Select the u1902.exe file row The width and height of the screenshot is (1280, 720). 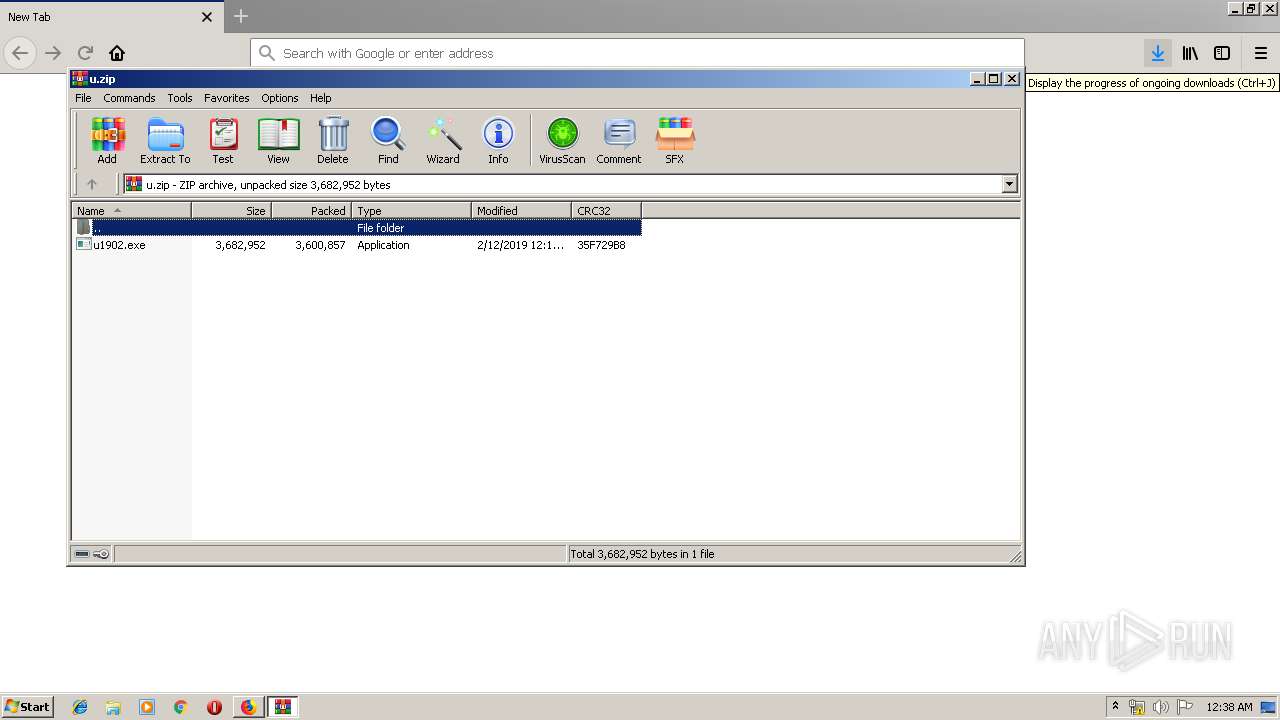coord(357,245)
